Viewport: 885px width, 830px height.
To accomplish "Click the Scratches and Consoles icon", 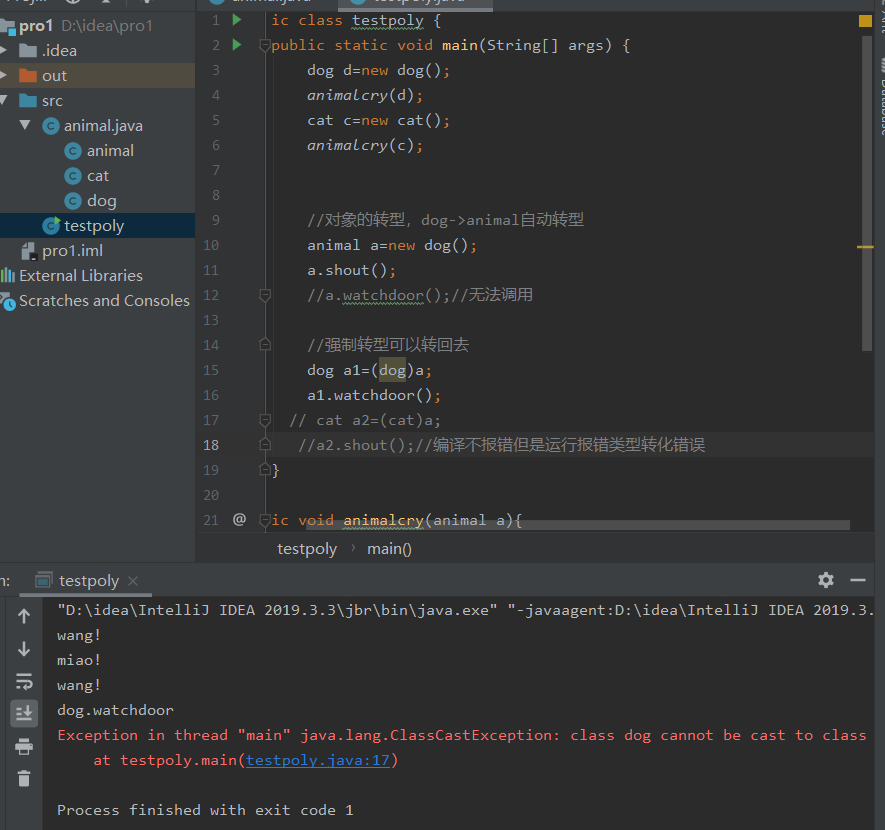I will point(8,301).
